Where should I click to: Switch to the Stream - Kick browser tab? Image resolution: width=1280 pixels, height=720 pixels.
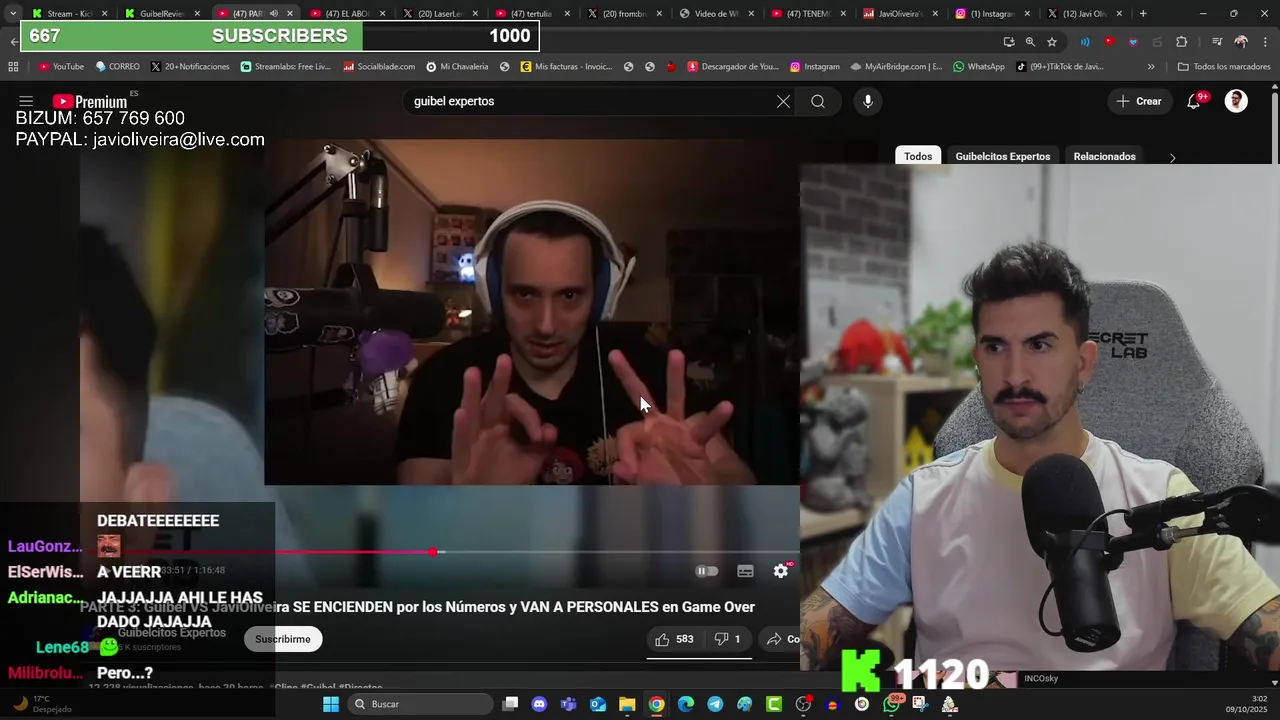[x=70, y=14]
